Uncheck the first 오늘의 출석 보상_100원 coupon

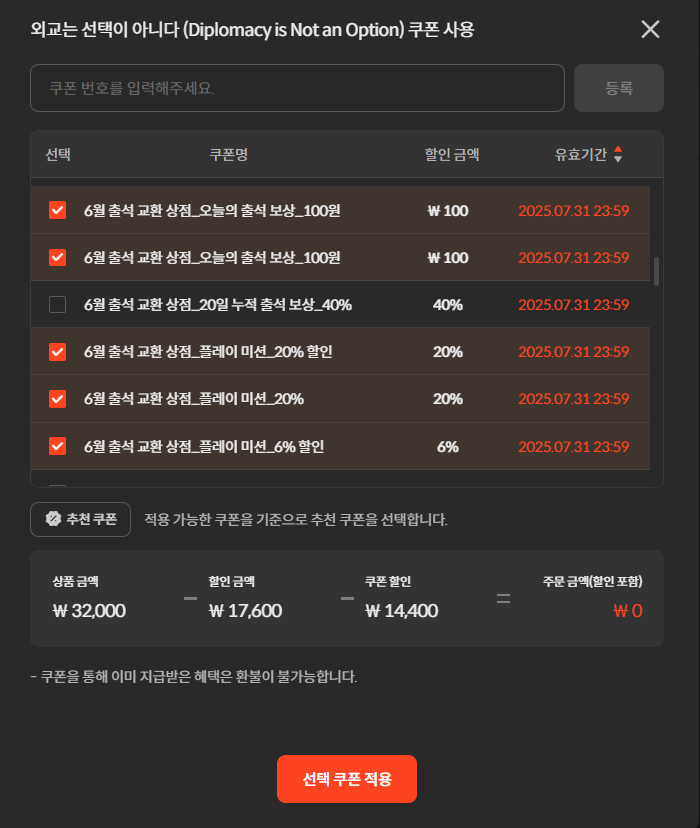58,210
